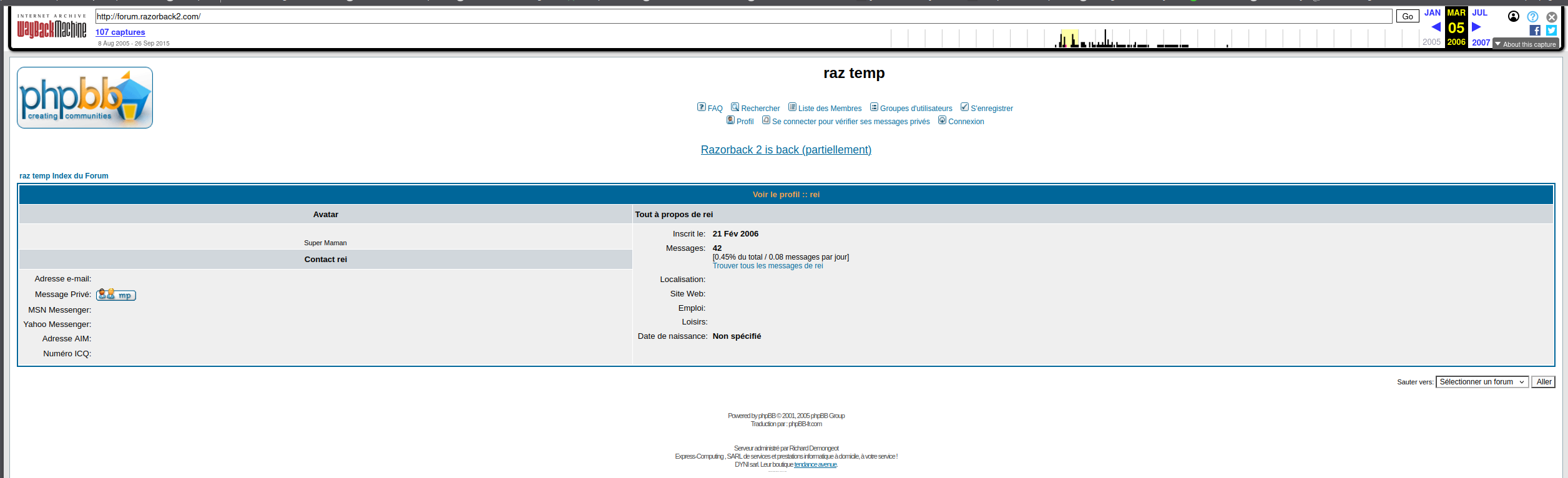Click the Wayback URL input field
1568x478 pixels.
click(743, 16)
